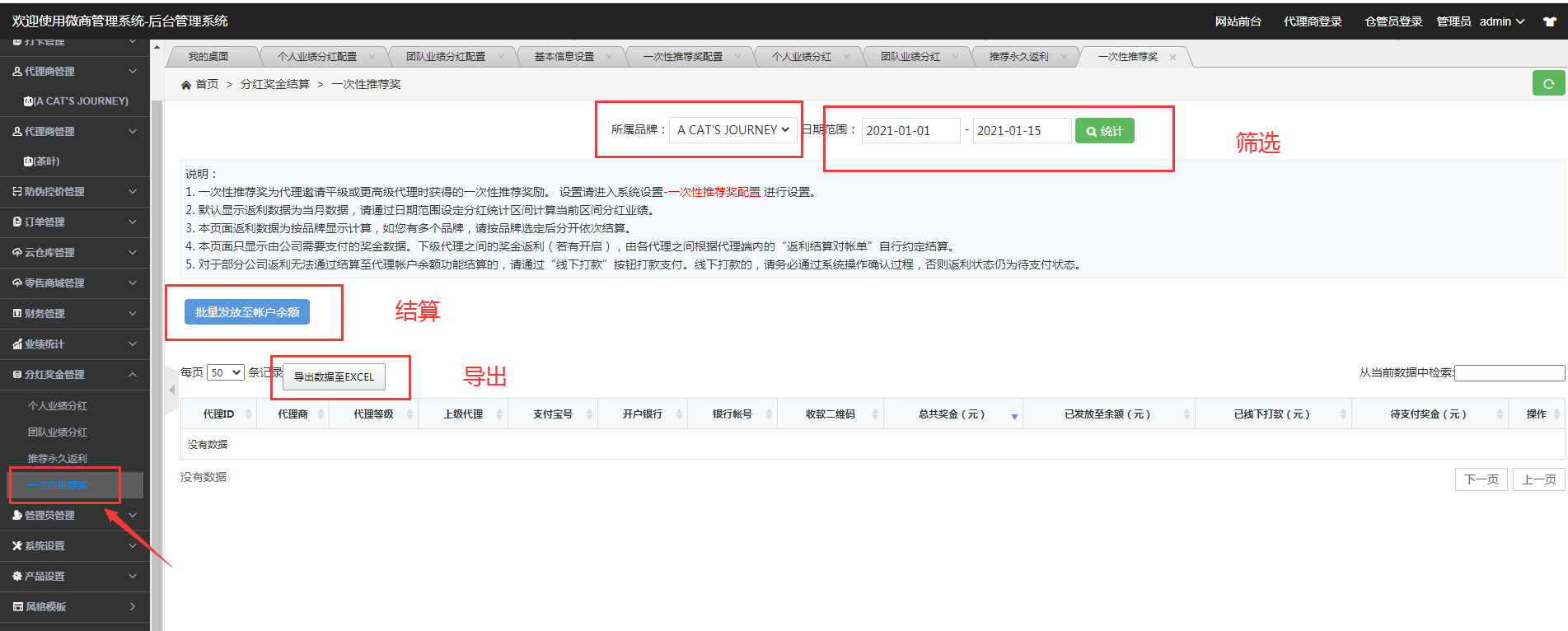The height and width of the screenshot is (631, 1568).
Task: Open 网站前台 link in header
Action: (1238, 21)
